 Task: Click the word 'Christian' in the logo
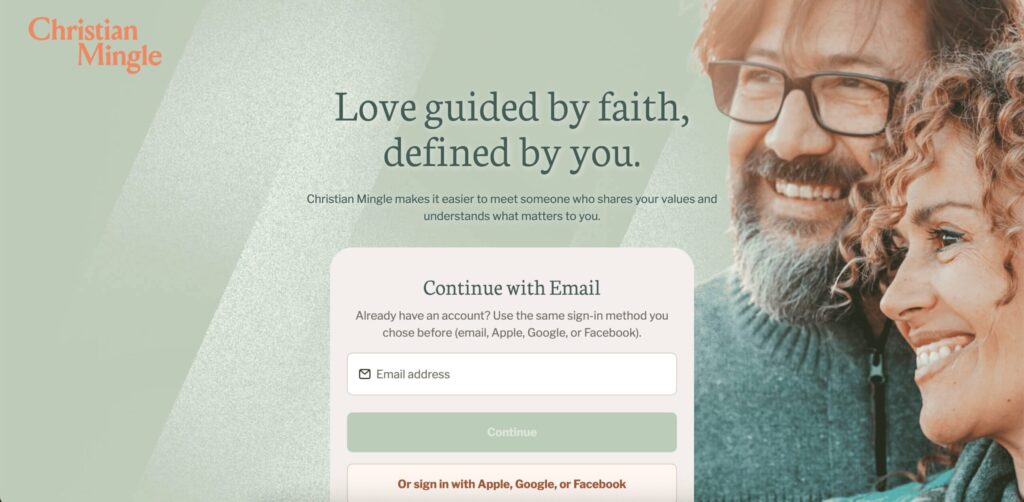tap(84, 30)
